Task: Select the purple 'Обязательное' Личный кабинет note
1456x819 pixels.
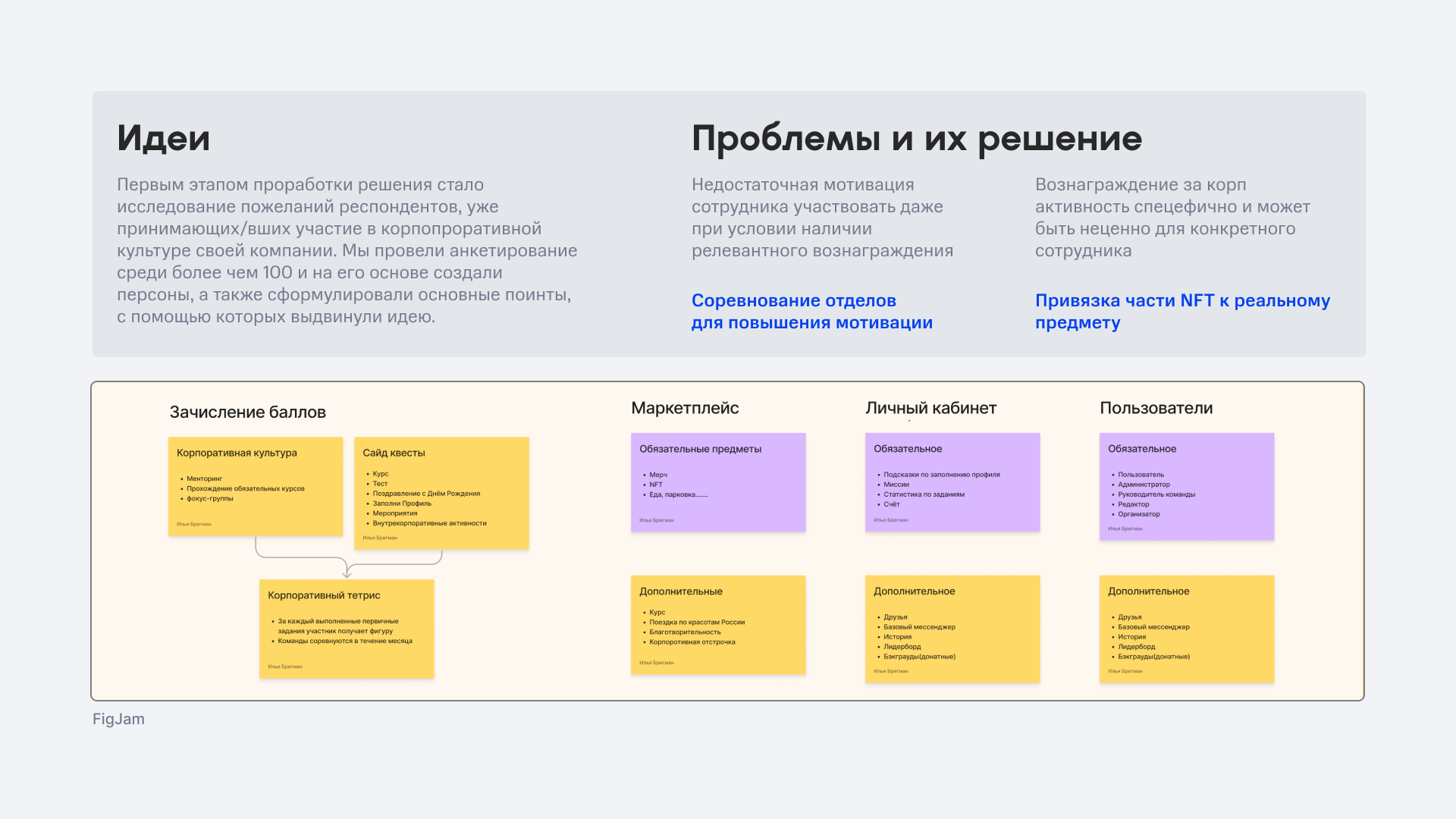Action: click(x=952, y=482)
